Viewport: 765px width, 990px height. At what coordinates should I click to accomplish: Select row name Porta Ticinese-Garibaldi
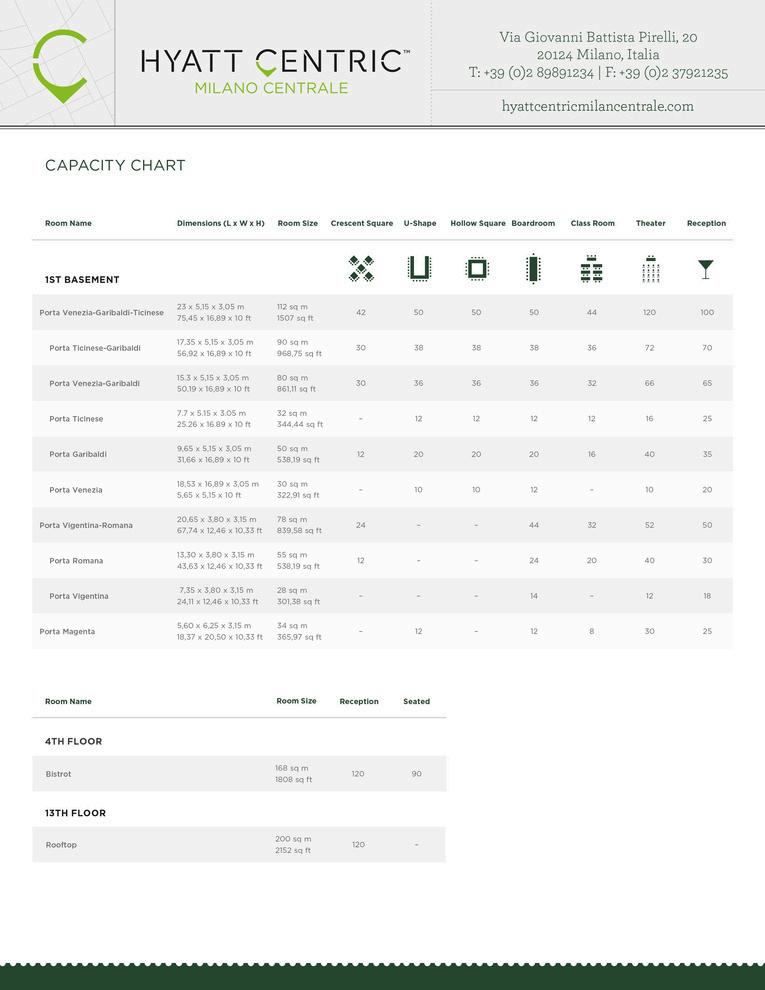click(x=95, y=348)
